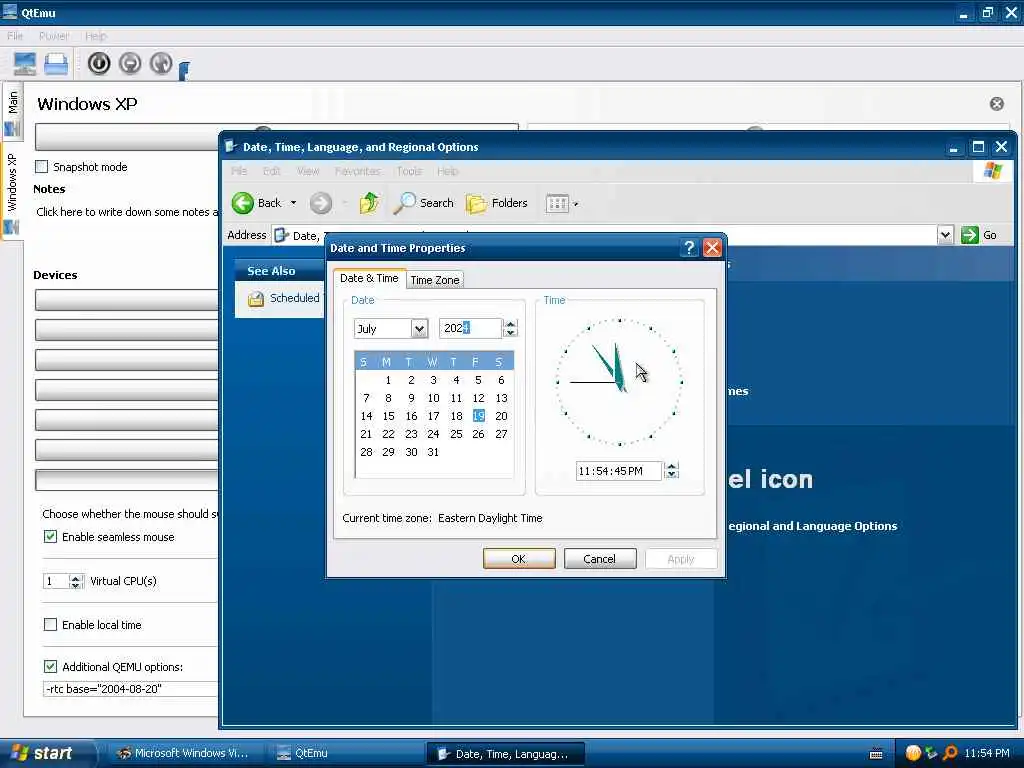Click the taskbar clock 11:54 PM

pyautogui.click(x=986, y=754)
